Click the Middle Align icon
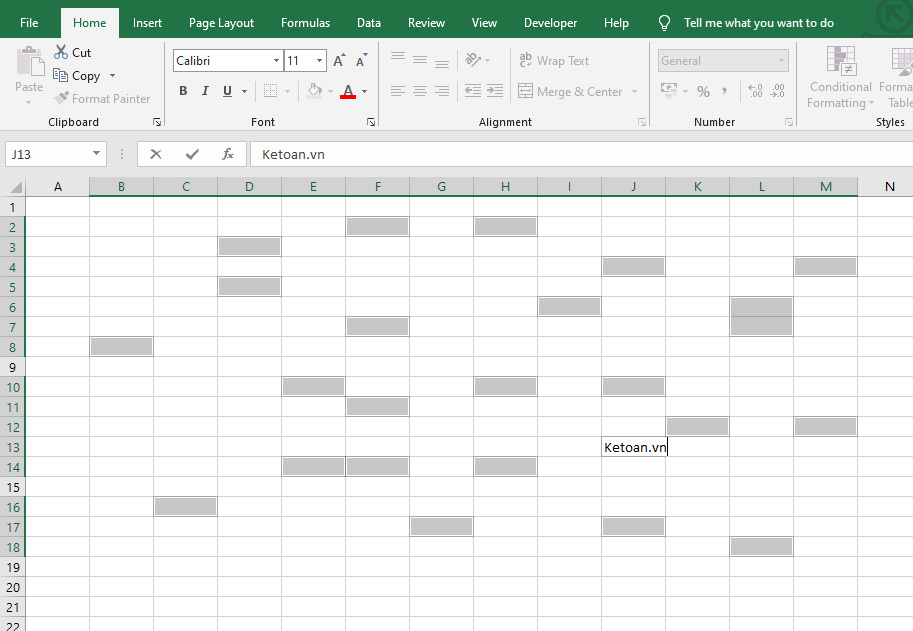The image size is (913, 631). pyautogui.click(x=420, y=59)
